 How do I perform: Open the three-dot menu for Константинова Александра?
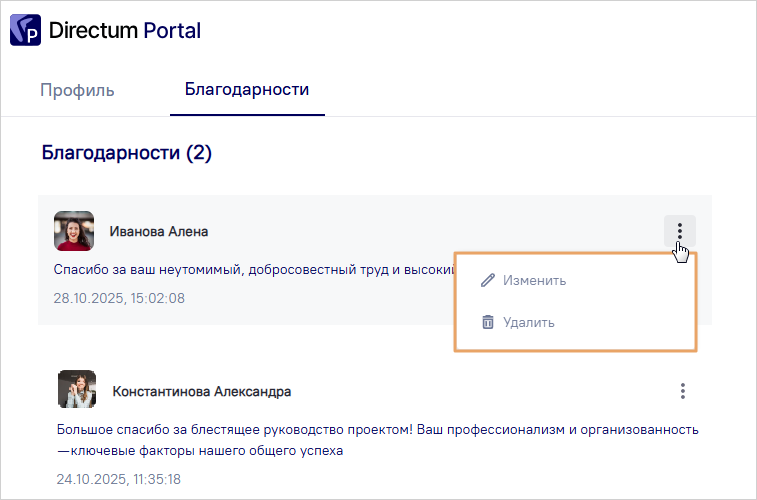(x=682, y=391)
